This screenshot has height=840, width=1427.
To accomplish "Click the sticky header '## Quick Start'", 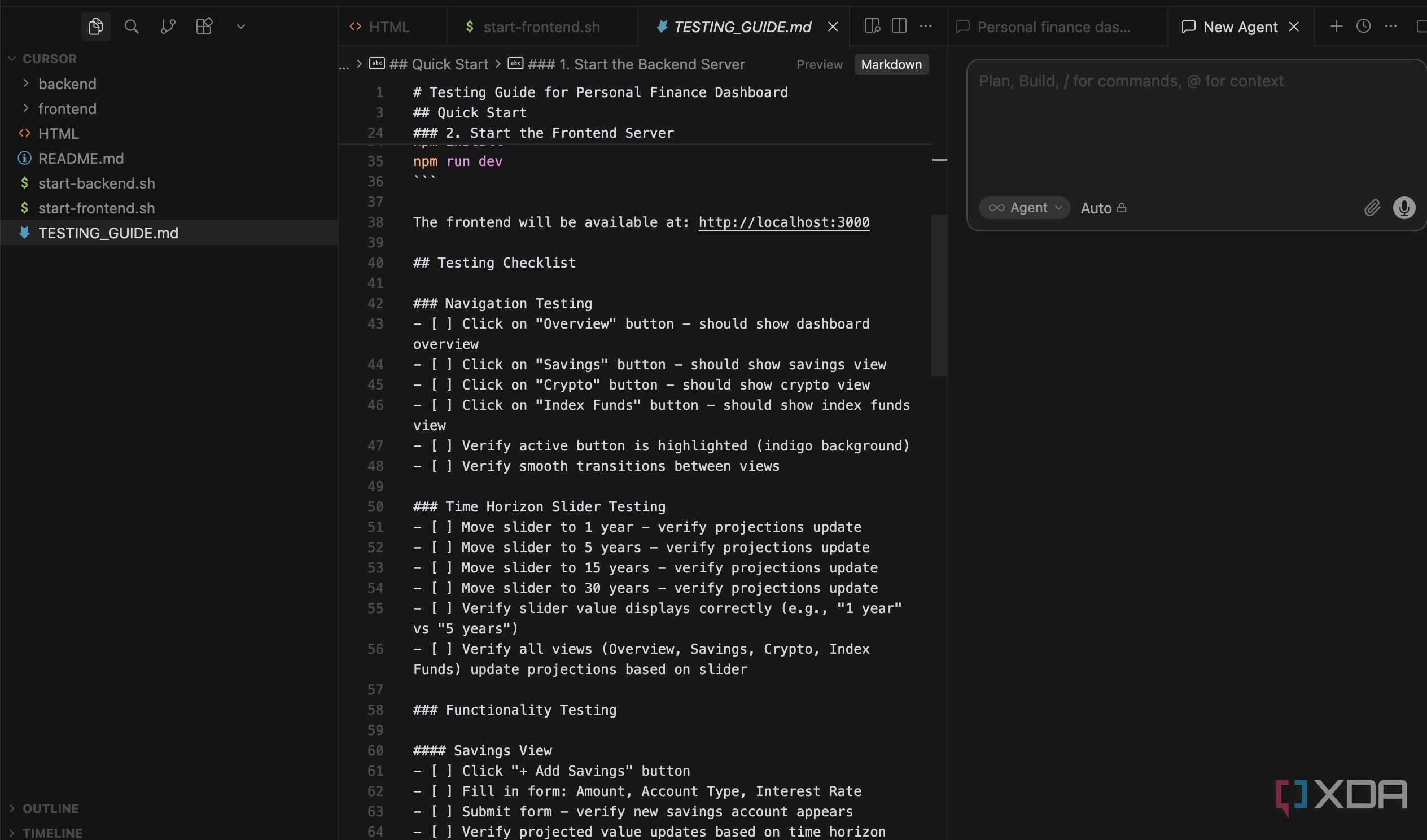I will [x=470, y=113].
